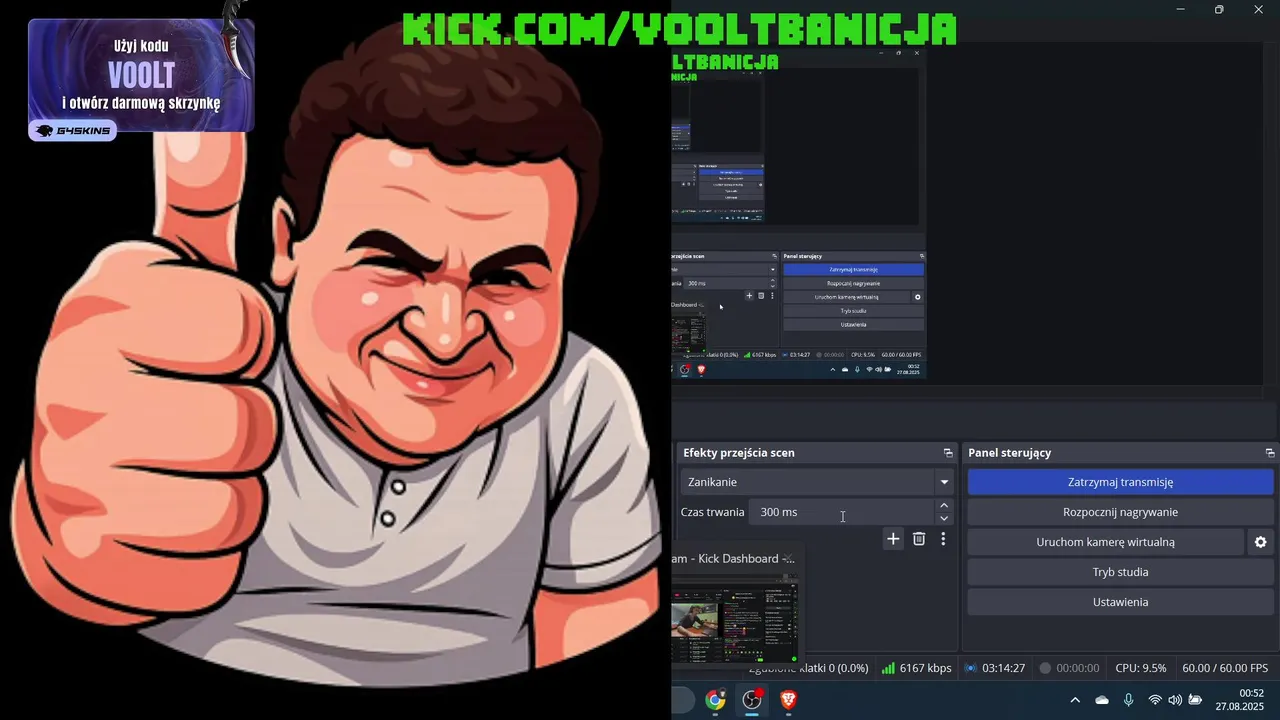Click the microphone tray icon
Screen dimensions: 1280x720
tap(1129, 700)
